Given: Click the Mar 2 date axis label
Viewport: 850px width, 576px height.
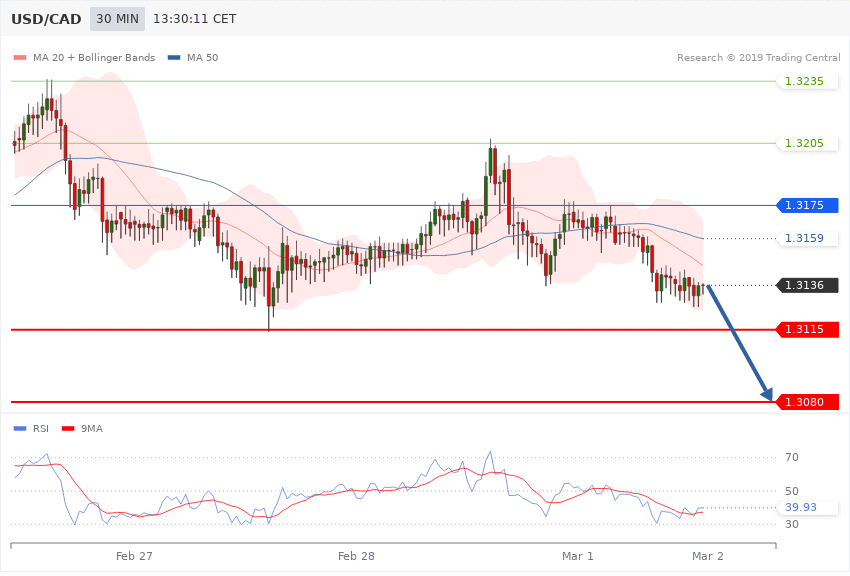Looking at the screenshot, I should (707, 556).
